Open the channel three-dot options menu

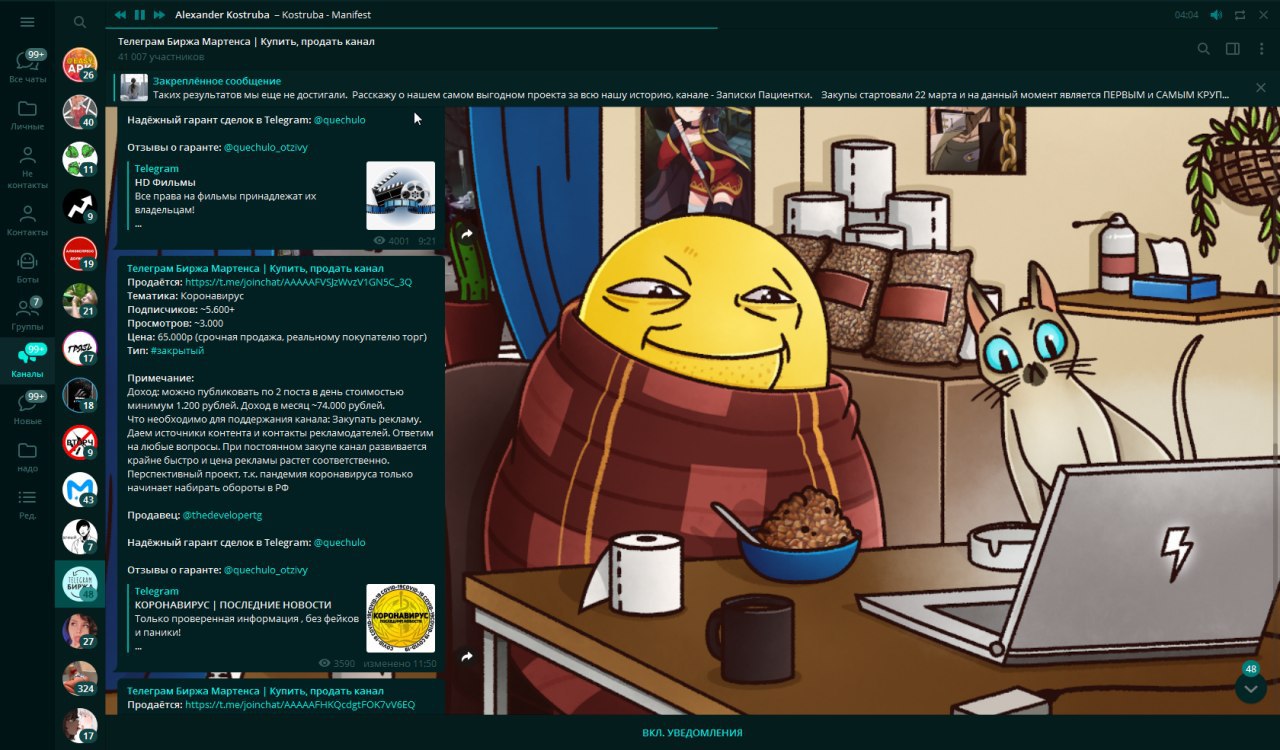[x=1261, y=49]
